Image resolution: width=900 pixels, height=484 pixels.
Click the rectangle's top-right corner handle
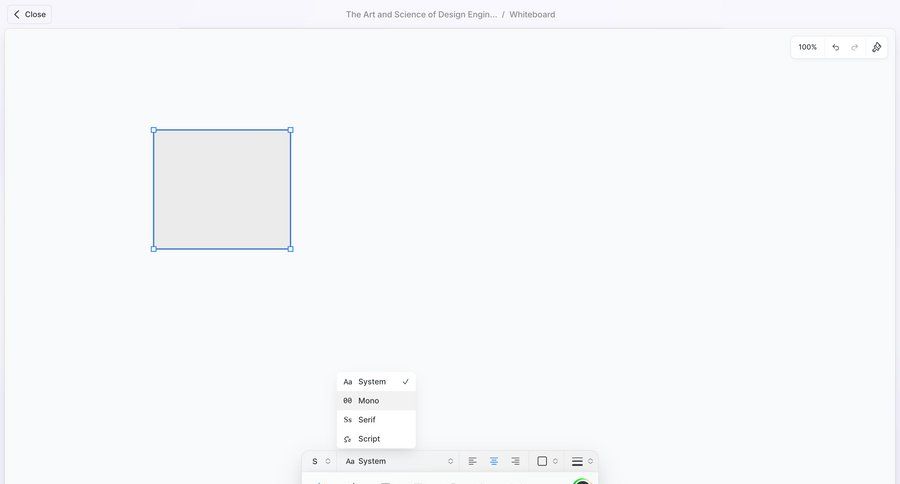pos(290,130)
